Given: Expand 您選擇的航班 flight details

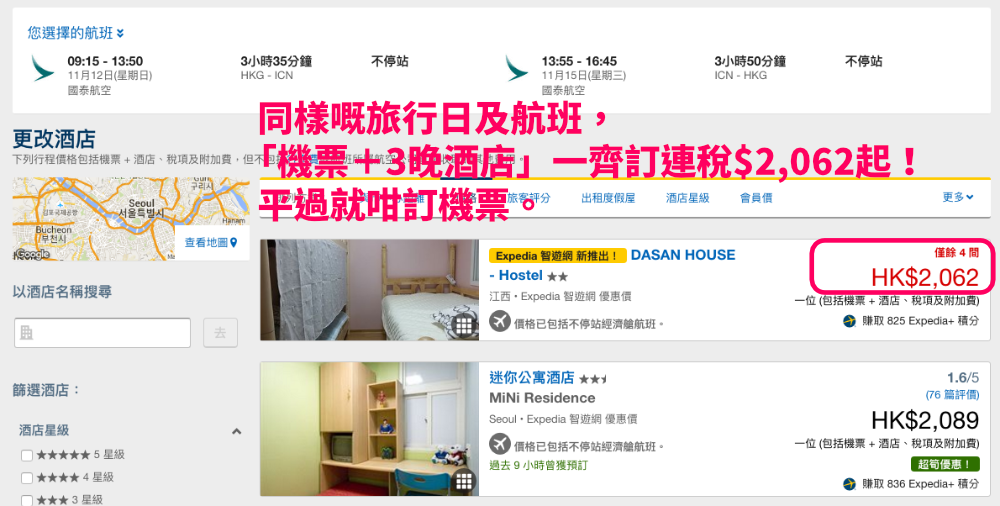Looking at the screenshot, I should 75,33.
